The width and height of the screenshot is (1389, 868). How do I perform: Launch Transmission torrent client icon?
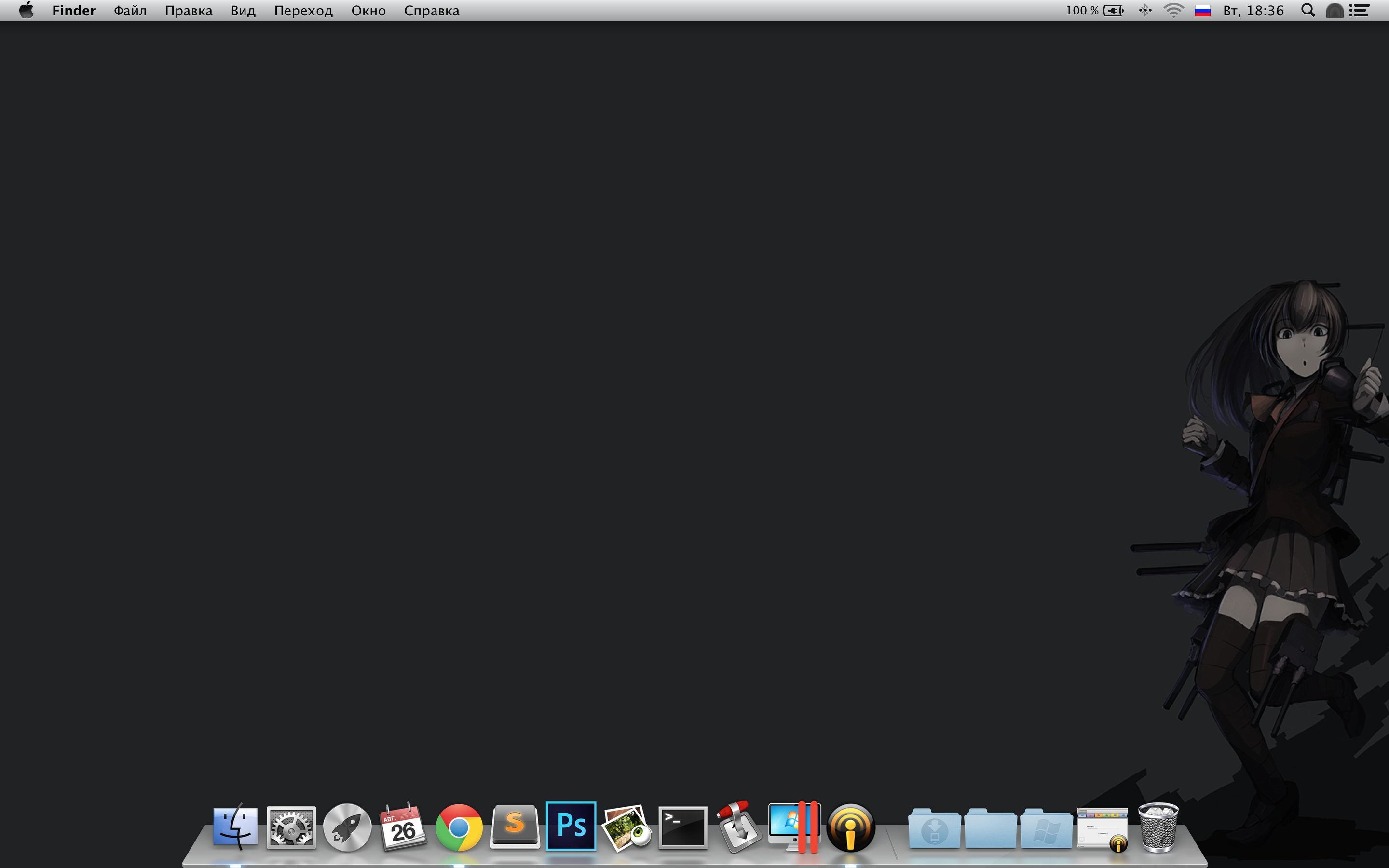point(738,827)
